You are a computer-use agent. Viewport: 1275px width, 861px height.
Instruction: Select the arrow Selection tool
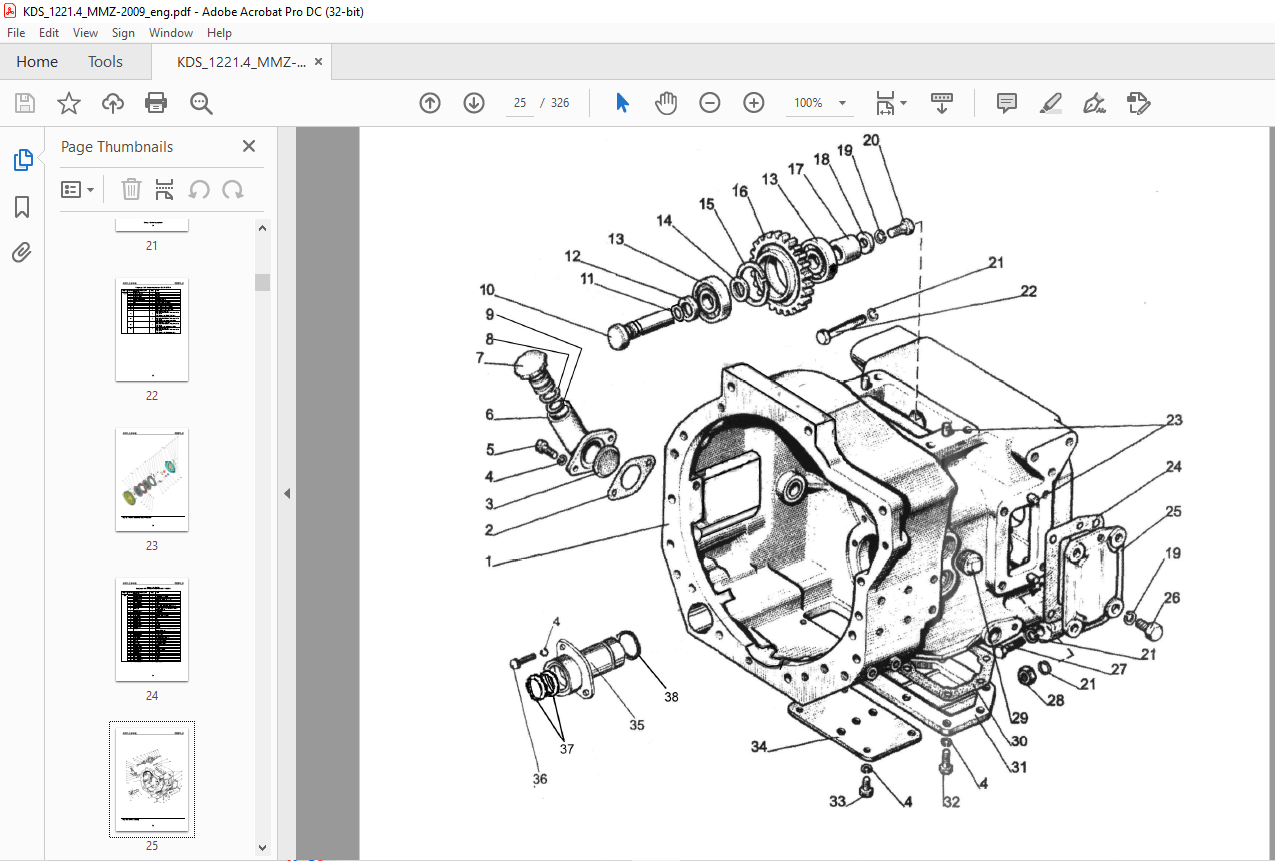point(622,103)
